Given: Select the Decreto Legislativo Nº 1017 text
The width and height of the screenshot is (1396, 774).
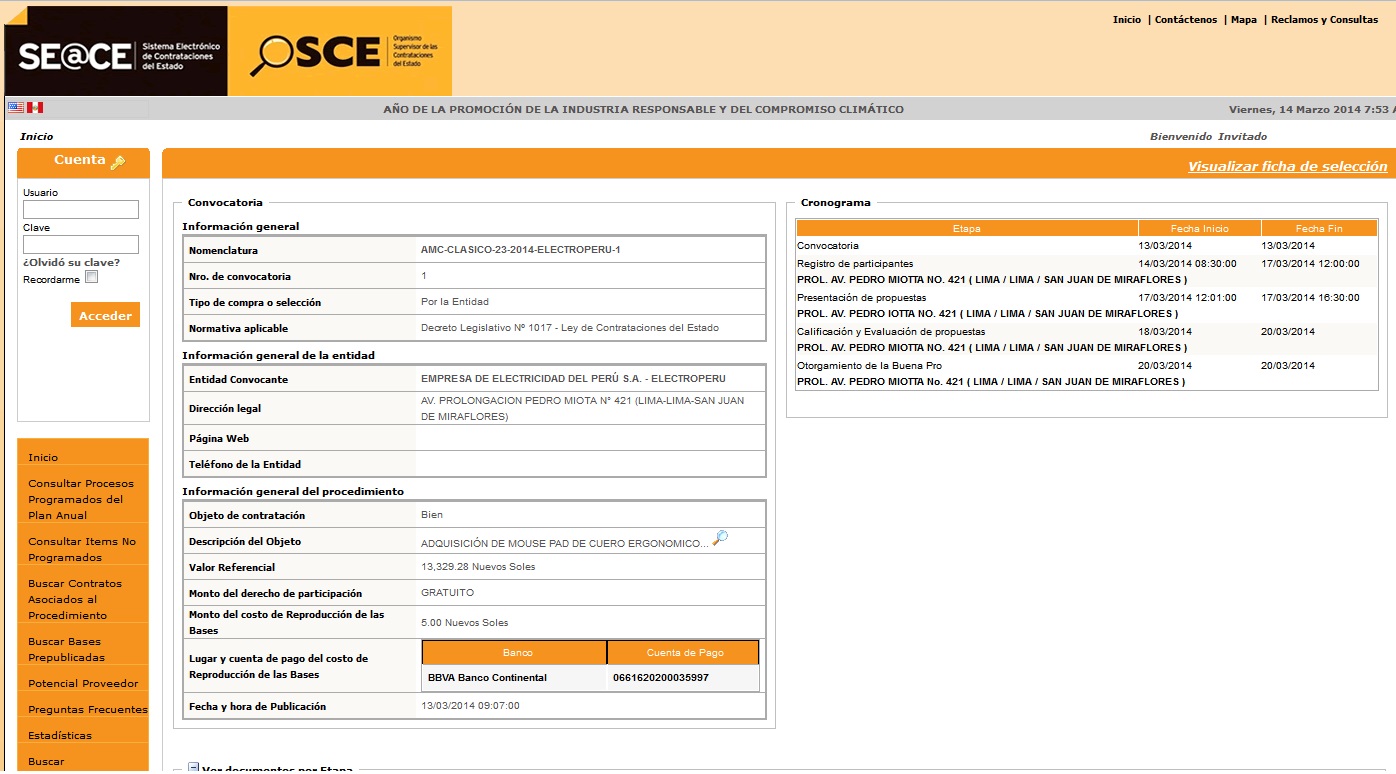Looking at the screenshot, I should [x=569, y=328].
